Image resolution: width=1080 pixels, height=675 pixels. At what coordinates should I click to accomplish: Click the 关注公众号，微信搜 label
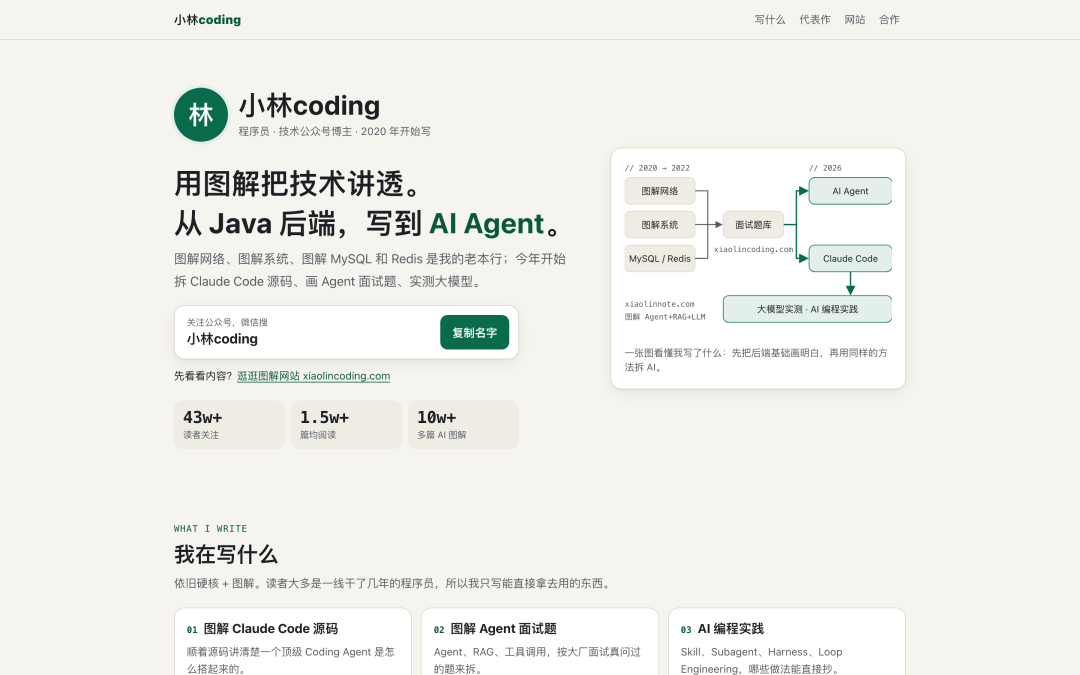tap(227, 322)
